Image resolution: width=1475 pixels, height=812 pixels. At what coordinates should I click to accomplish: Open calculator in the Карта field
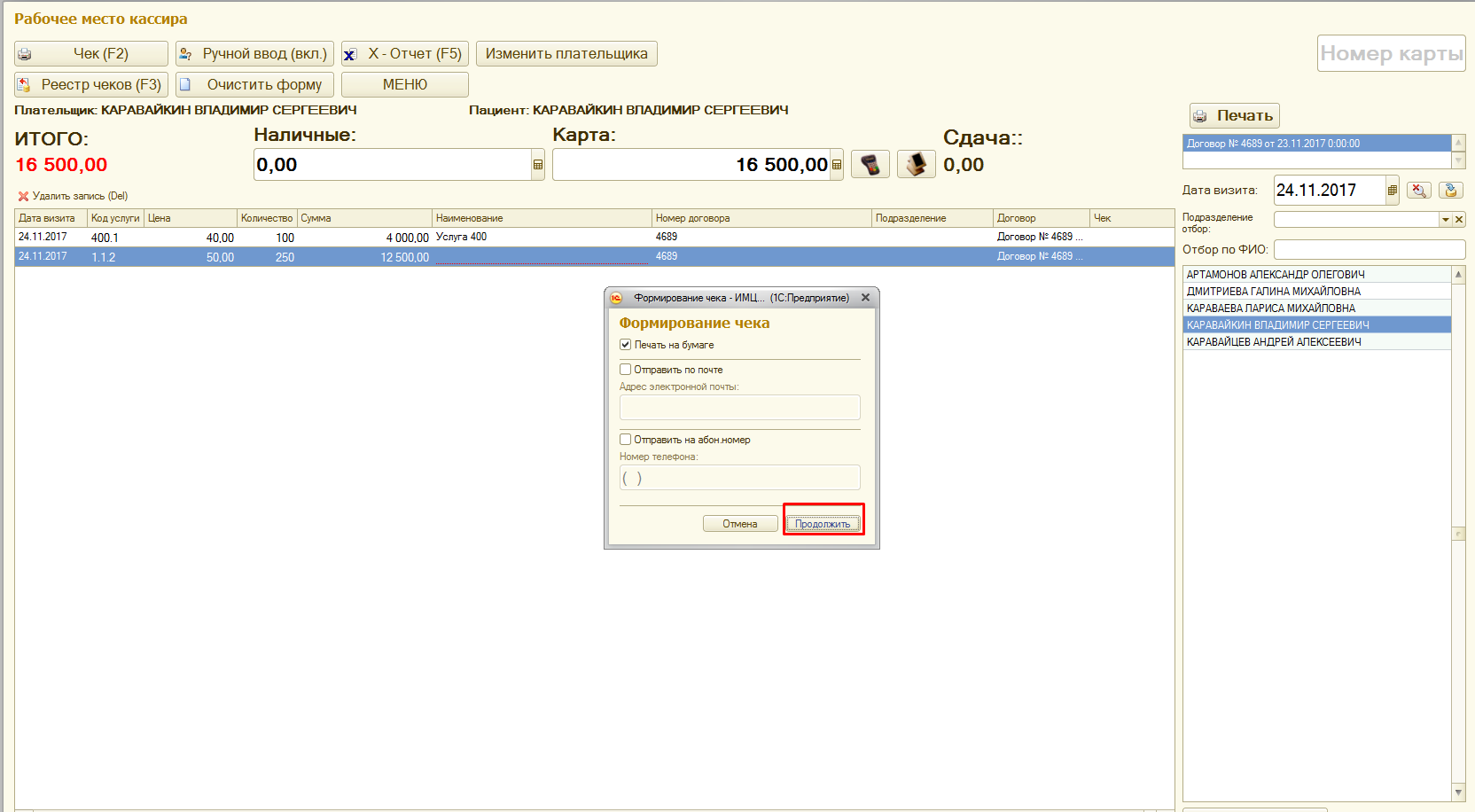coord(836,165)
